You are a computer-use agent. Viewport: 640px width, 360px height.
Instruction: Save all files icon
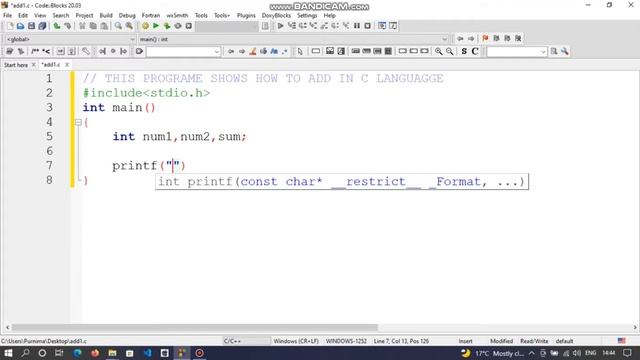pyautogui.click(x=42, y=26)
